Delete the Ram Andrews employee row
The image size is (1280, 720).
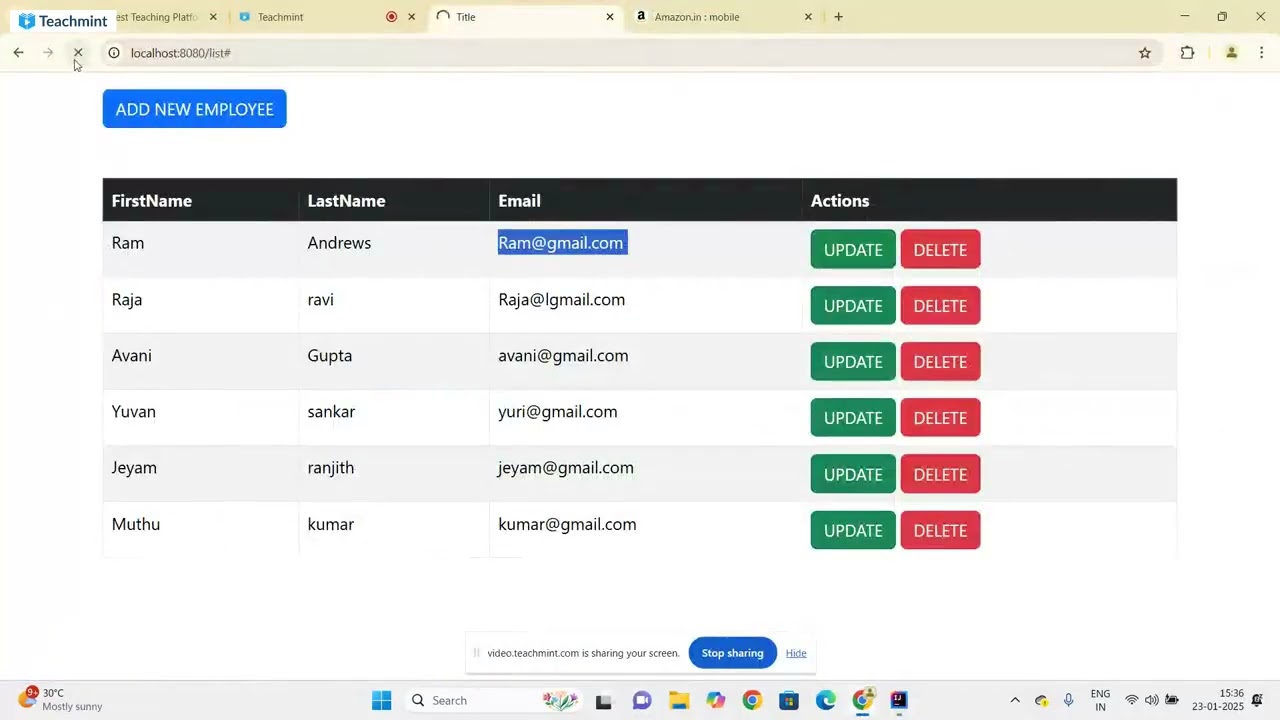(x=940, y=249)
